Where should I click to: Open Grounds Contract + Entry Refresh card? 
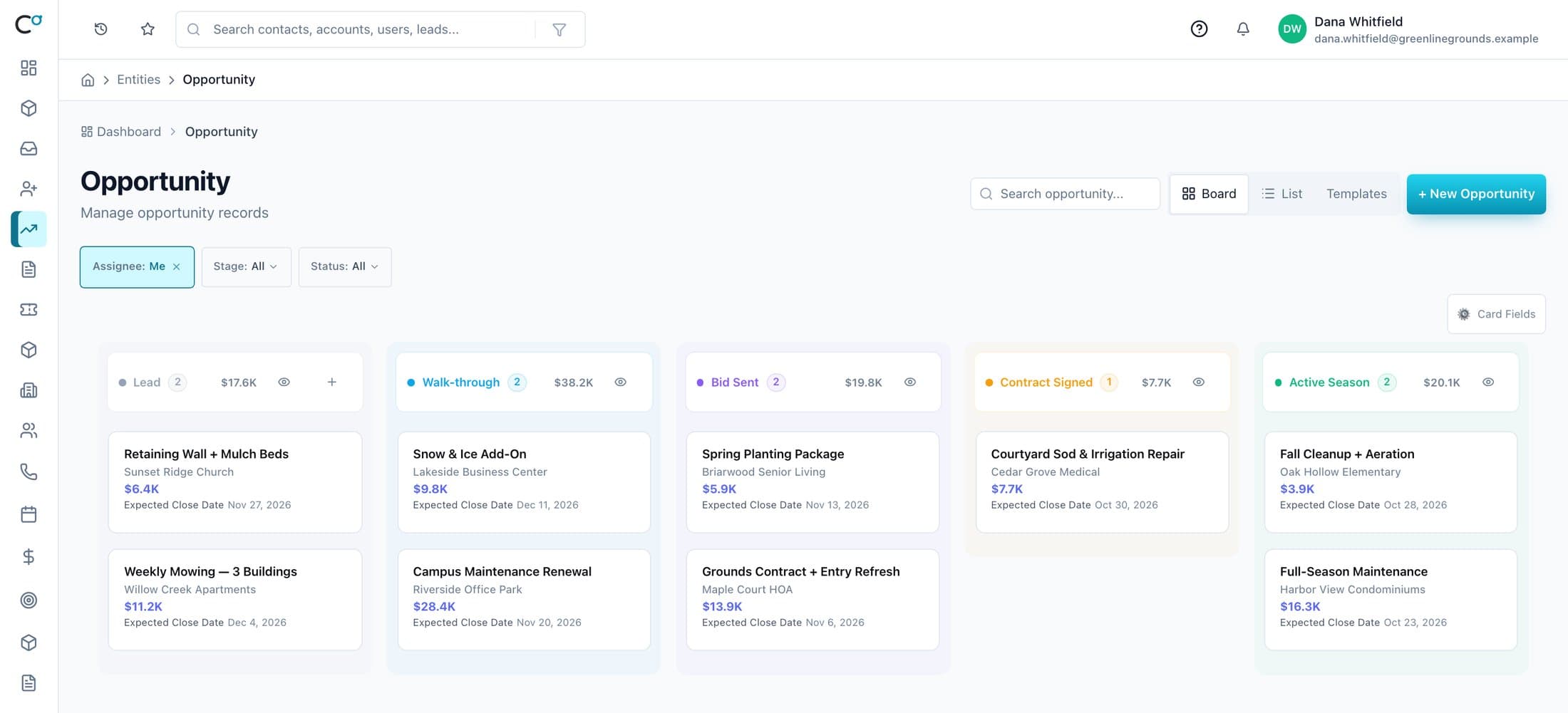click(x=813, y=600)
